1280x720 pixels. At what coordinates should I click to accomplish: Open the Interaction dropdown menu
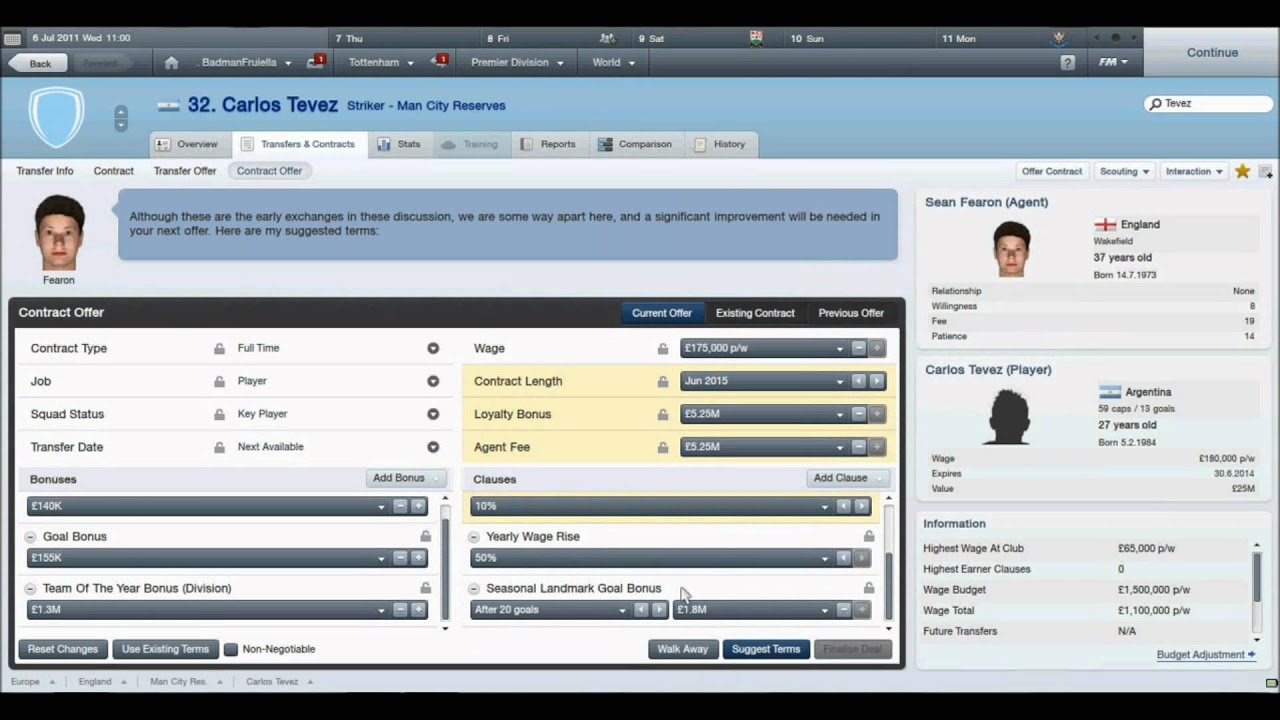coord(1194,171)
